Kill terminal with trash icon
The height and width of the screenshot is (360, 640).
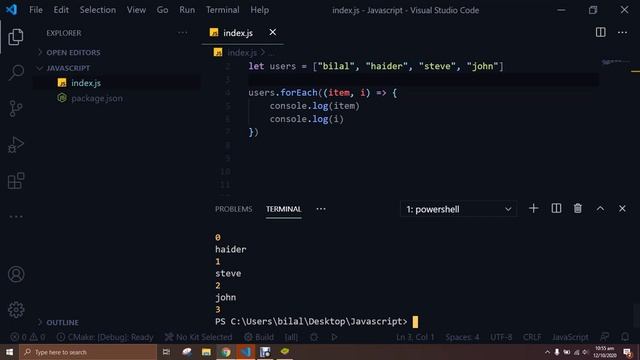tap(578, 209)
